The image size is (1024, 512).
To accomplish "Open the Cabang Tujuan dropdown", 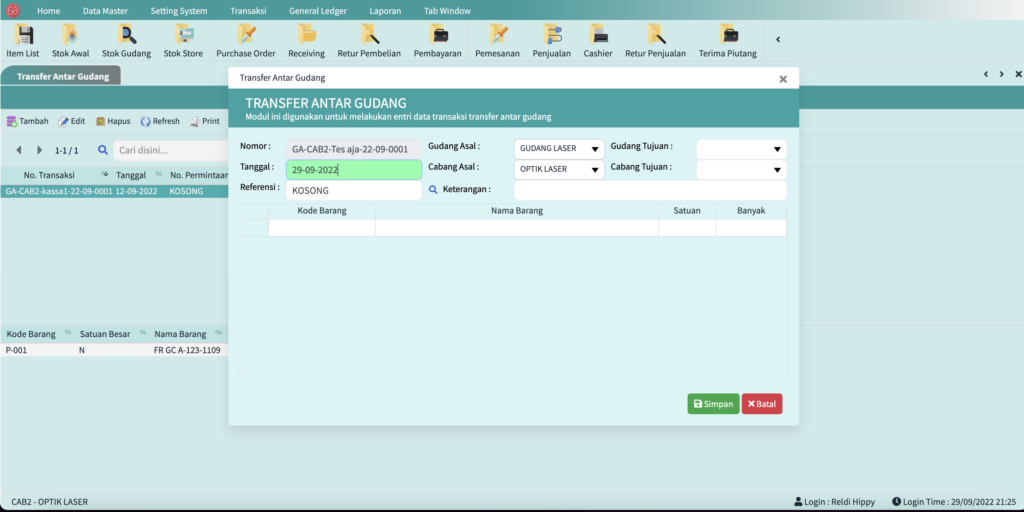I will click(x=741, y=169).
